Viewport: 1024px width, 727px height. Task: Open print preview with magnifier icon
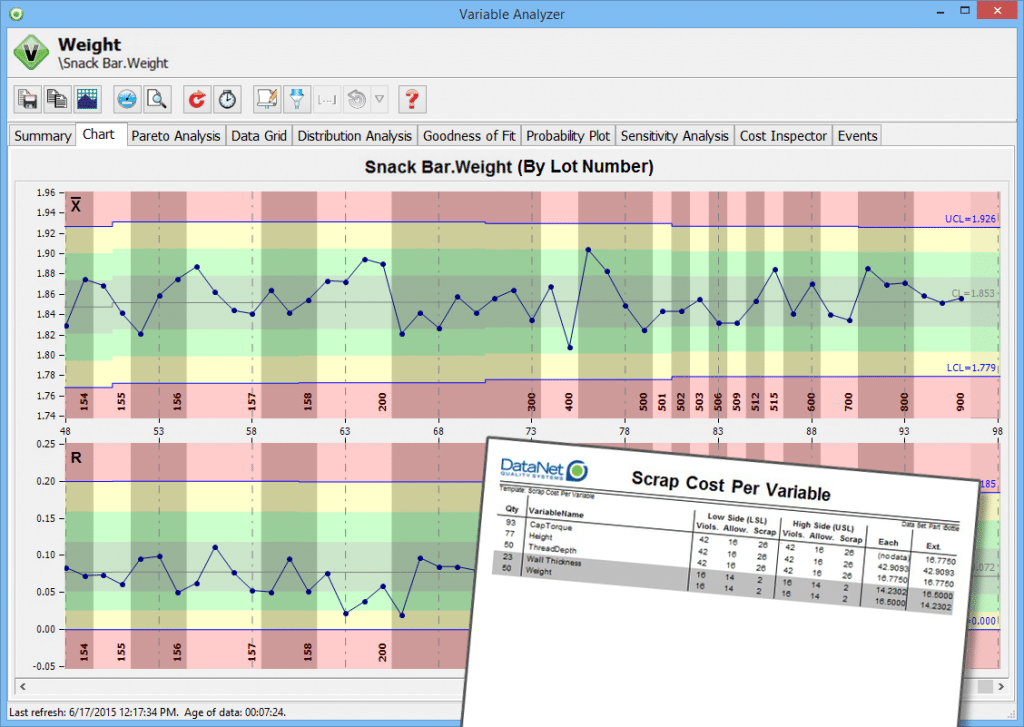[157, 99]
